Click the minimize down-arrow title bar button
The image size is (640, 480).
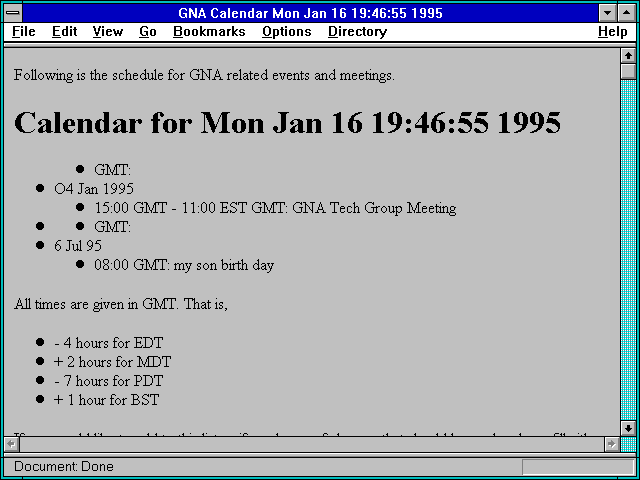tap(607, 13)
